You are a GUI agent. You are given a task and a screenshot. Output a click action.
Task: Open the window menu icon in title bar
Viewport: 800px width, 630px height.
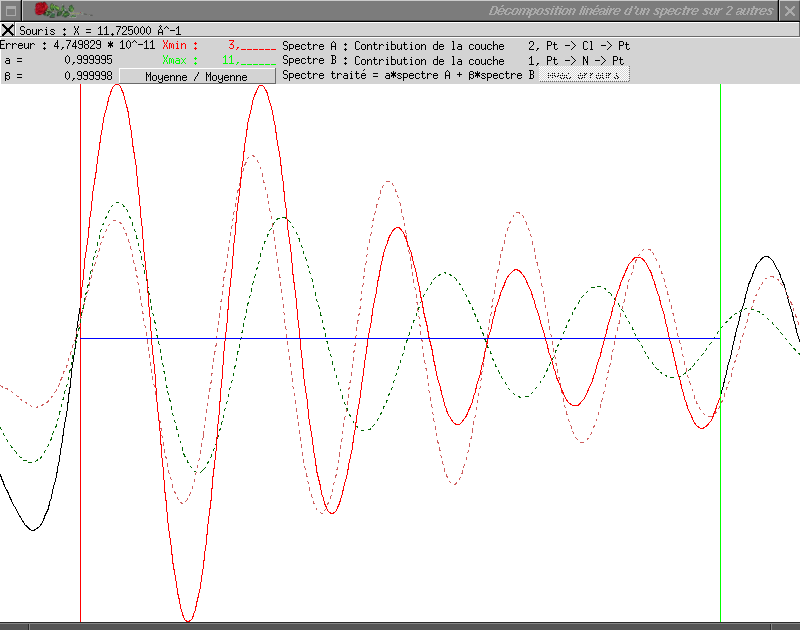pyautogui.click(x=10, y=10)
